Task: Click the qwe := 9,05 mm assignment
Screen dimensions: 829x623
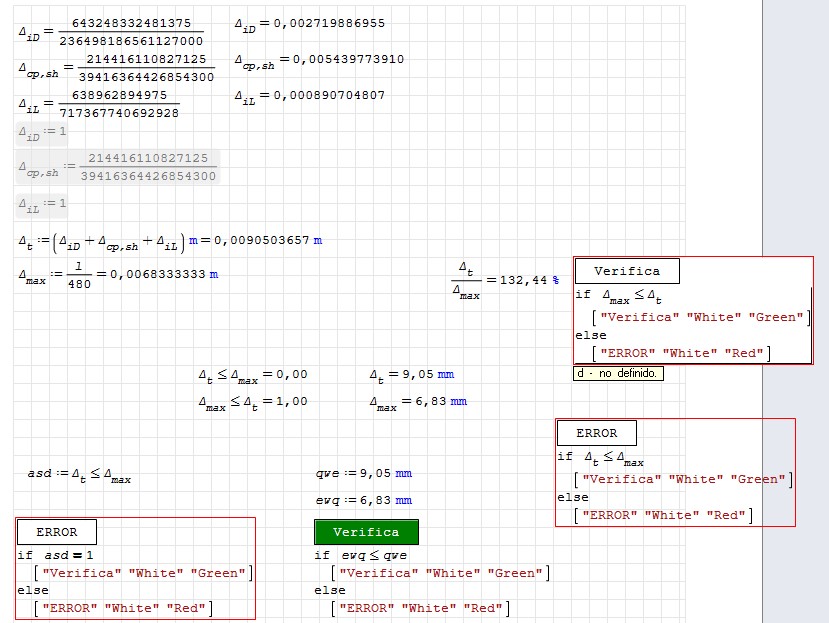Action: click(x=363, y=473)
